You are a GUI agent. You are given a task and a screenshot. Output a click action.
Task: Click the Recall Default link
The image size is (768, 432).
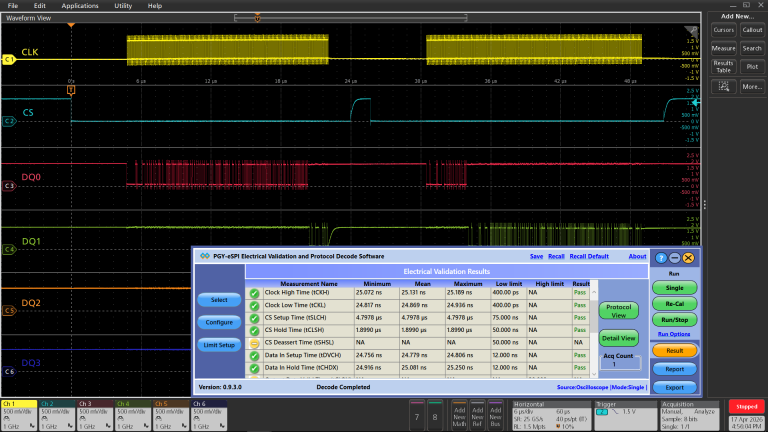589,256
